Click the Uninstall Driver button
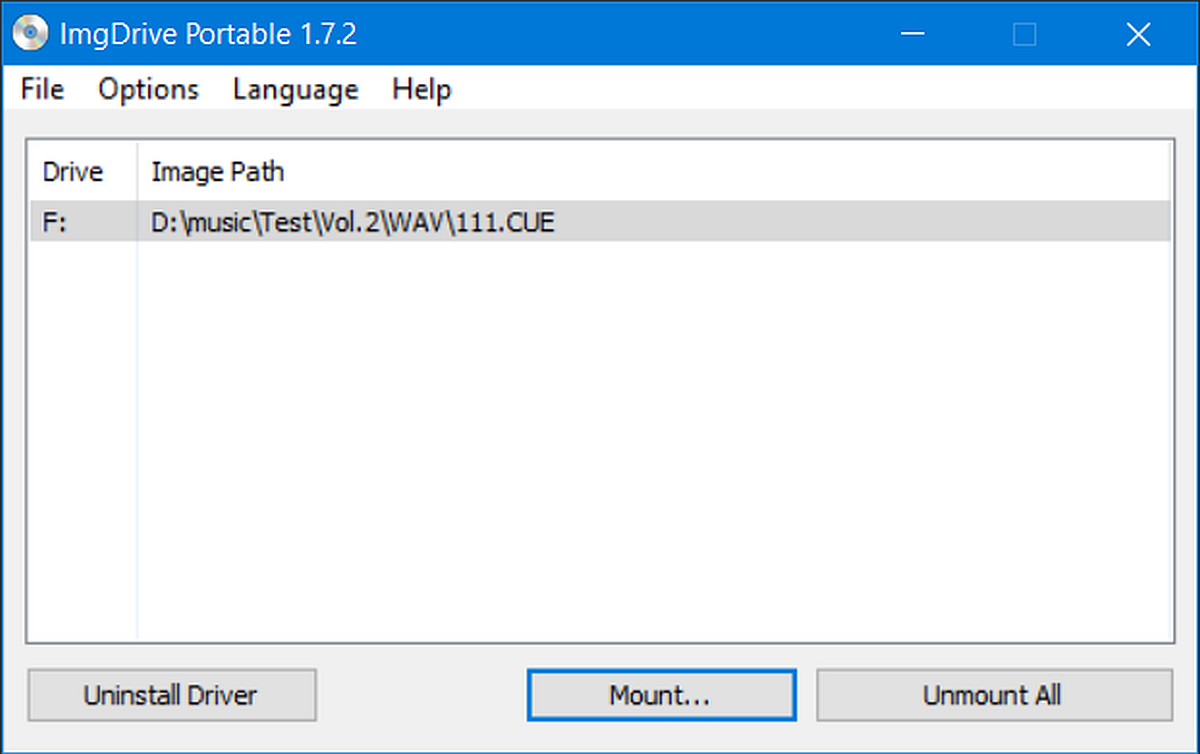Image resolution: width=1200 pixels, height=754 pixels. [171, 695]
